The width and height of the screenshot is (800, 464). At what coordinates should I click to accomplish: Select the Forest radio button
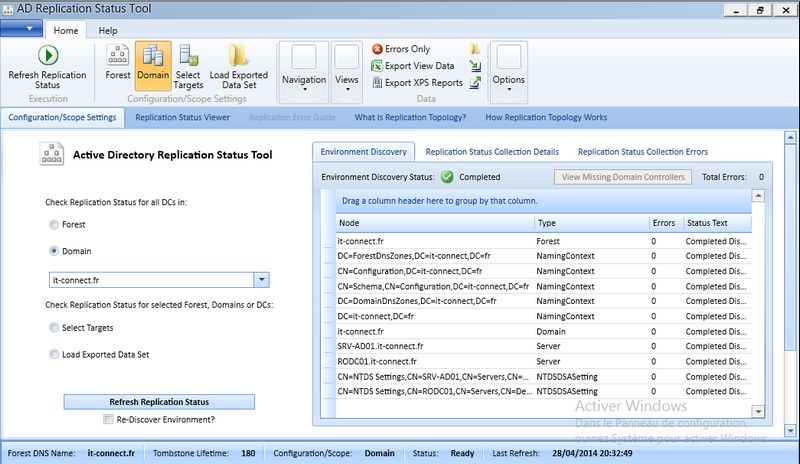click(54, 225)
